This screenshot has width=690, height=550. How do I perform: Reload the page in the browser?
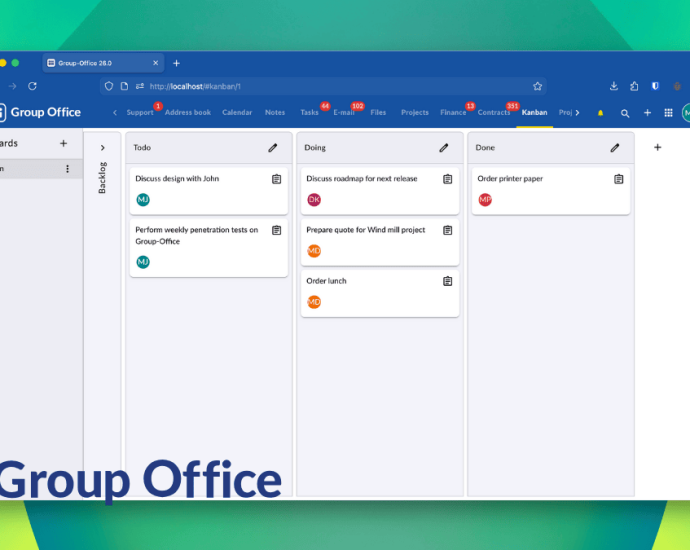[33, 86]
